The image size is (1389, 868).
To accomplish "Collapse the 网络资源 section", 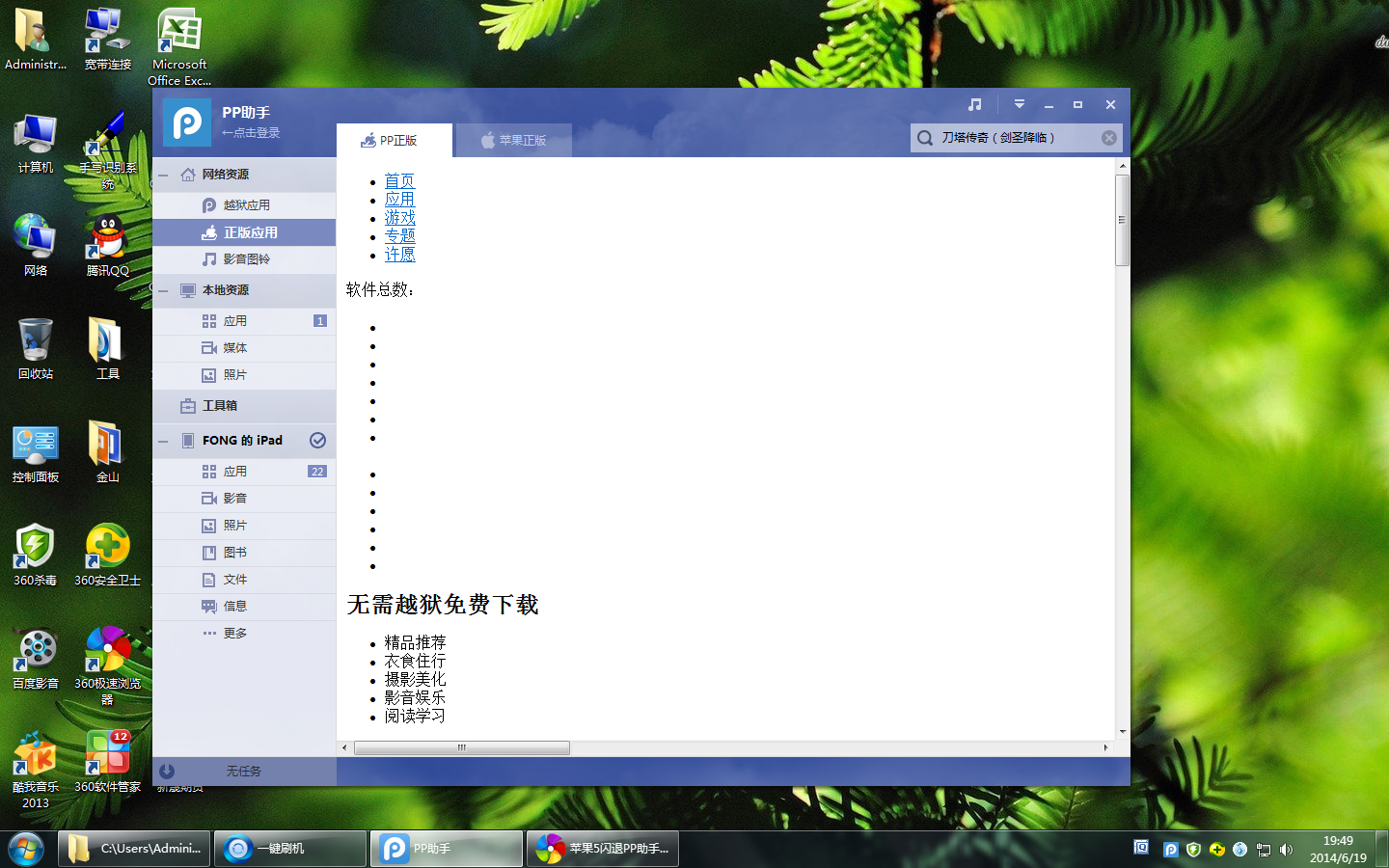I will [x=164, y=175].
